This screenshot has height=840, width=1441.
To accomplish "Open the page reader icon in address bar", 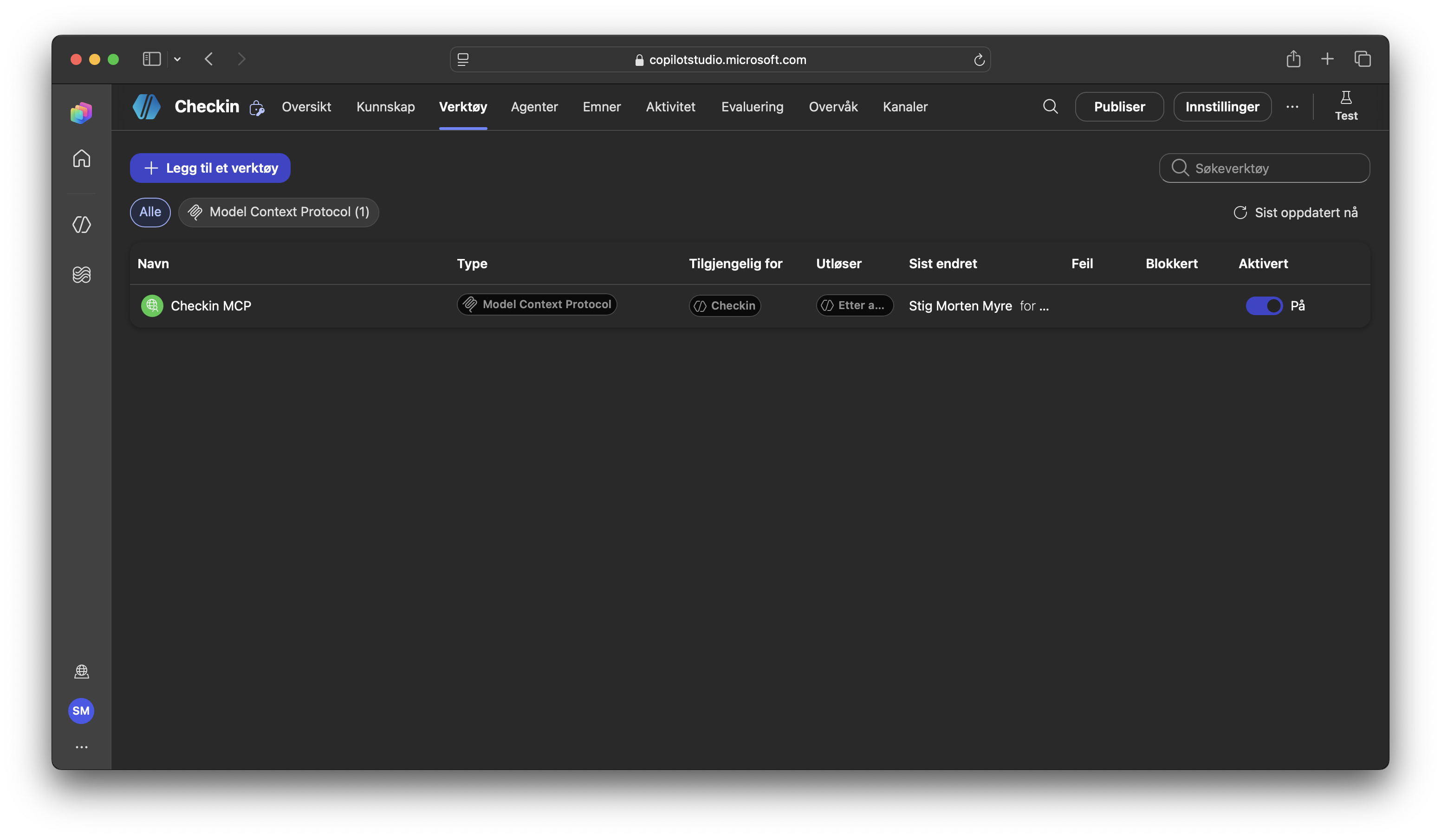I will click(463, 59).
